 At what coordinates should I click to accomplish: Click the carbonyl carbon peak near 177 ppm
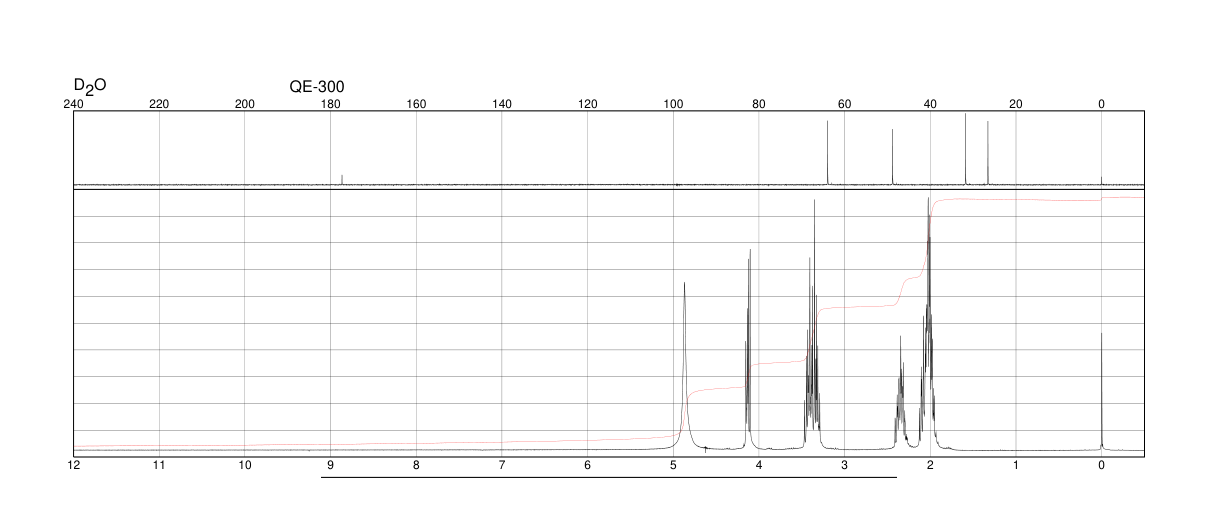point(342,179)
